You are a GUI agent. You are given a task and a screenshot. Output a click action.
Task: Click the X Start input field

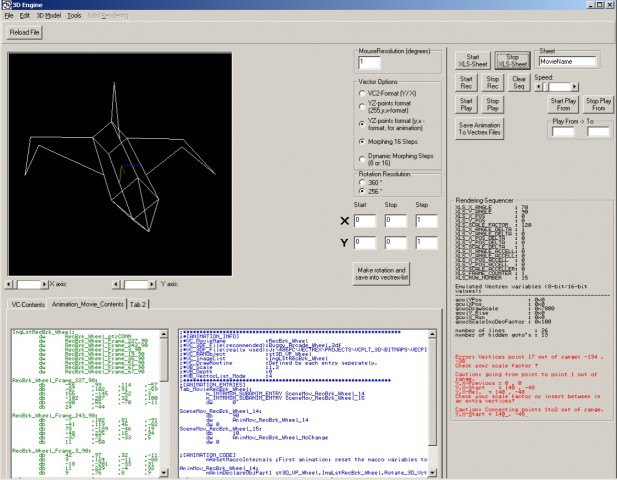point(365,221)
